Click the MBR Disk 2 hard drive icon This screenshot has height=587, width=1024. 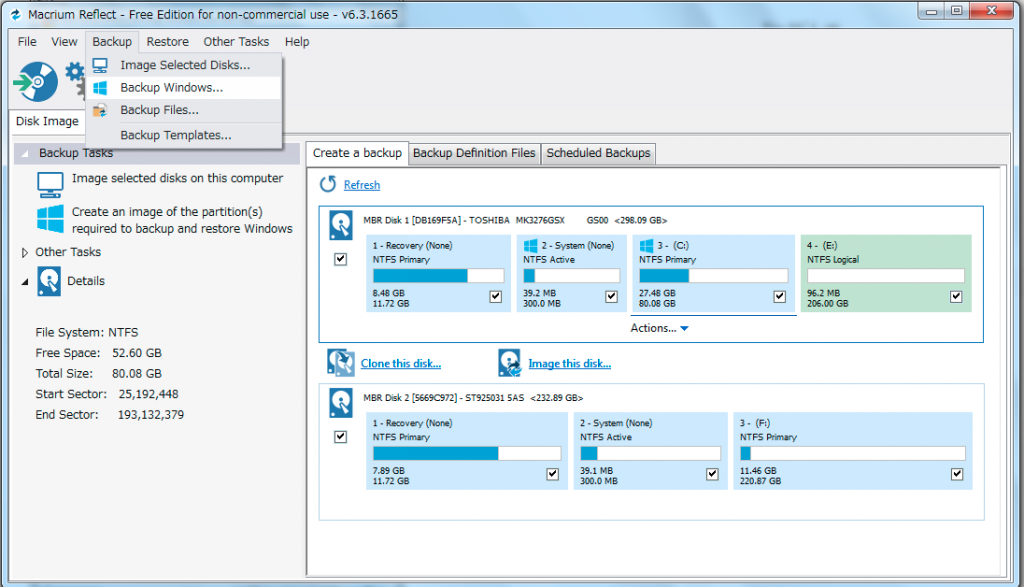341,403
